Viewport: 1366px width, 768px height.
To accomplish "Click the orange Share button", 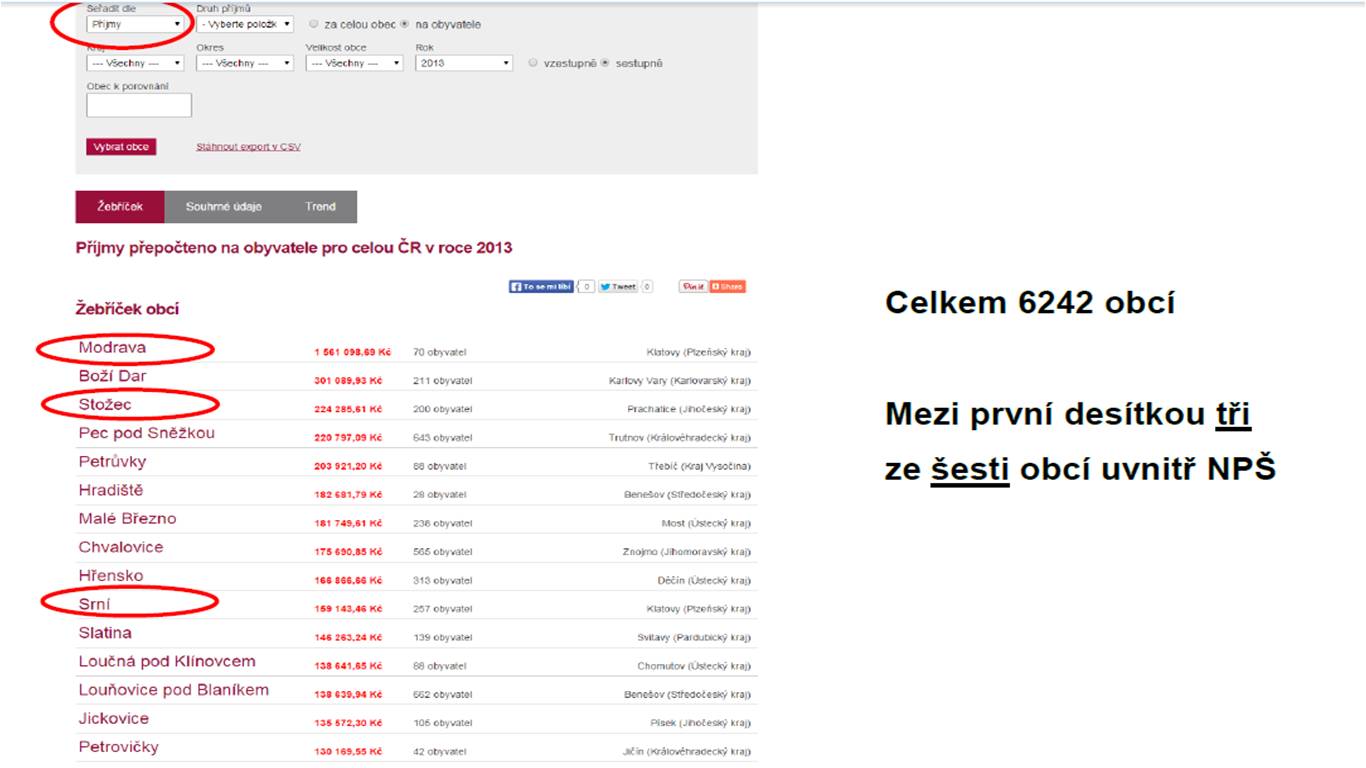I will [x=728, y=286].
